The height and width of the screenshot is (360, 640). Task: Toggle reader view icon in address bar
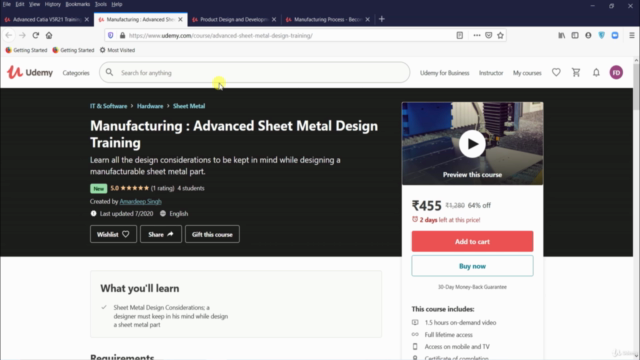[x=460, y=36]
